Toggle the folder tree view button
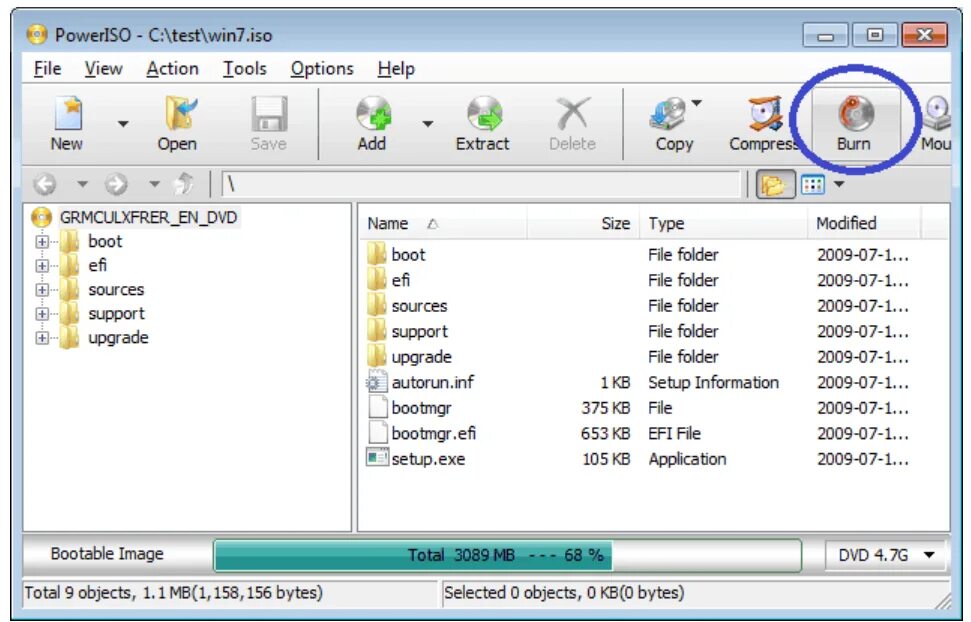This screenshot has width=971, height=622. coord(775,184)
